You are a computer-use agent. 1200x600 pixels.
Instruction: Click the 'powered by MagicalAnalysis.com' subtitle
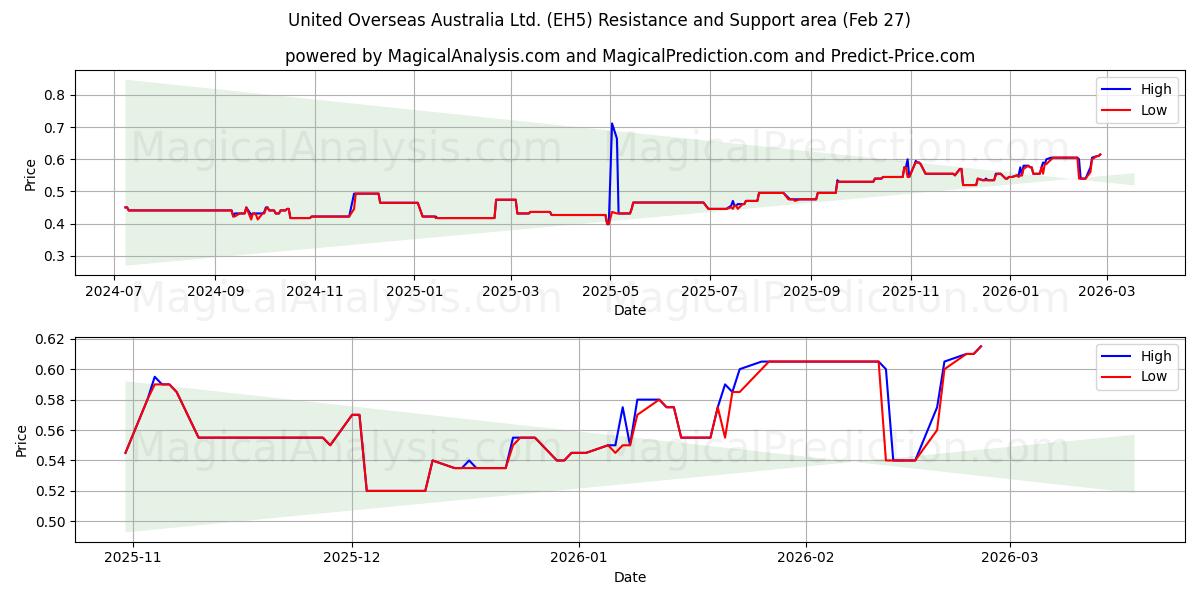(630, 56)
